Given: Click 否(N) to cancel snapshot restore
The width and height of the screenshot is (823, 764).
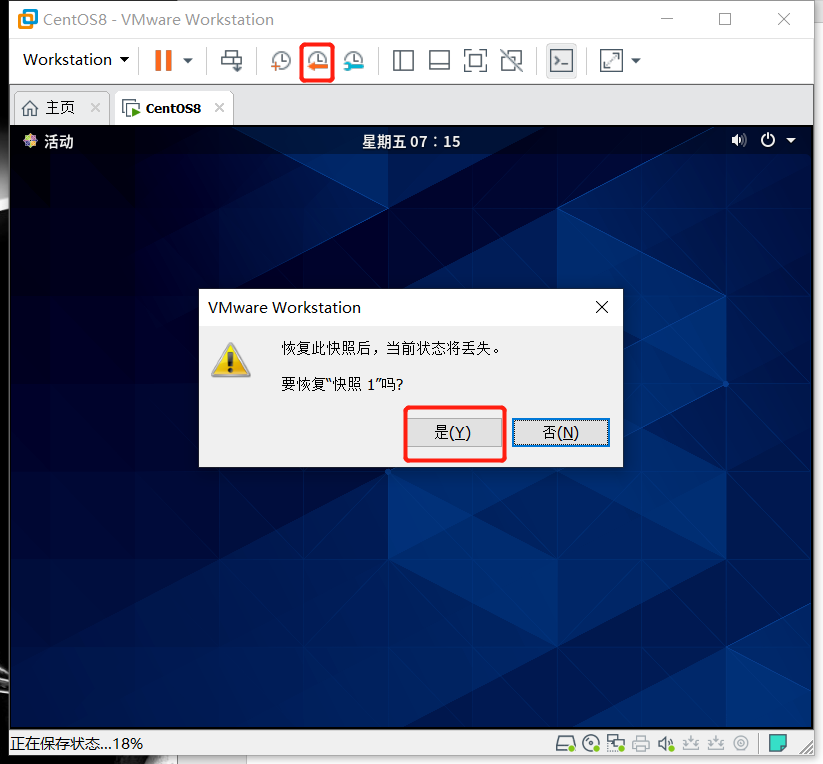Looking at the screenshot, I should [x=561, y=432].
